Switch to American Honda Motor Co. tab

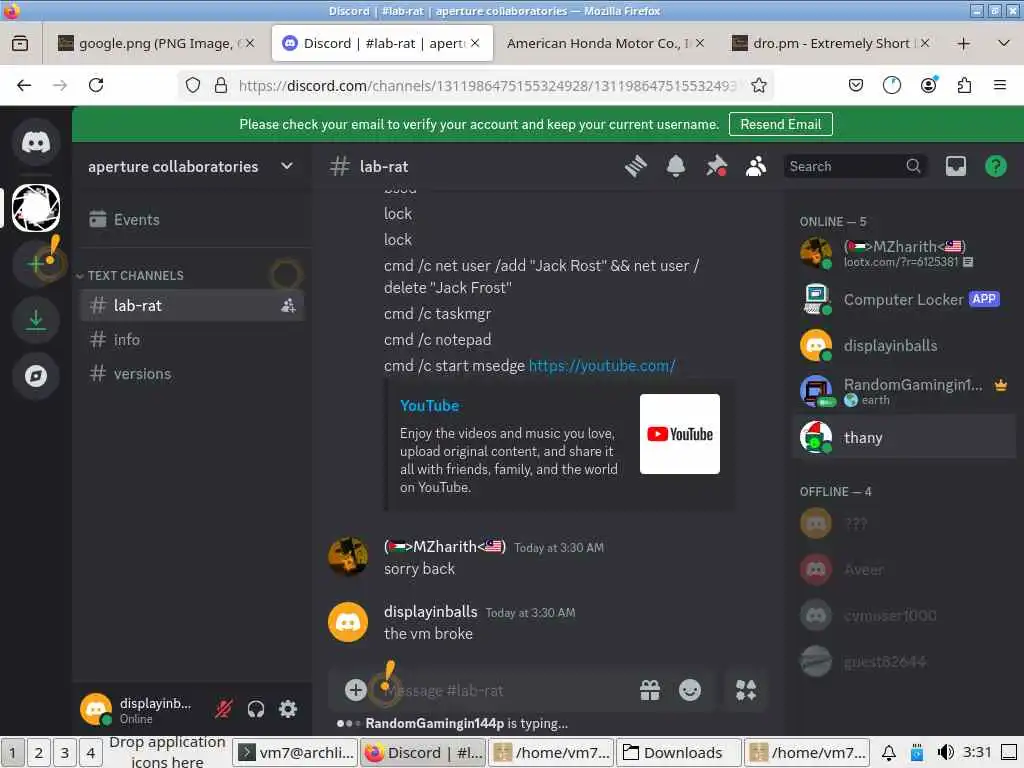605,43
